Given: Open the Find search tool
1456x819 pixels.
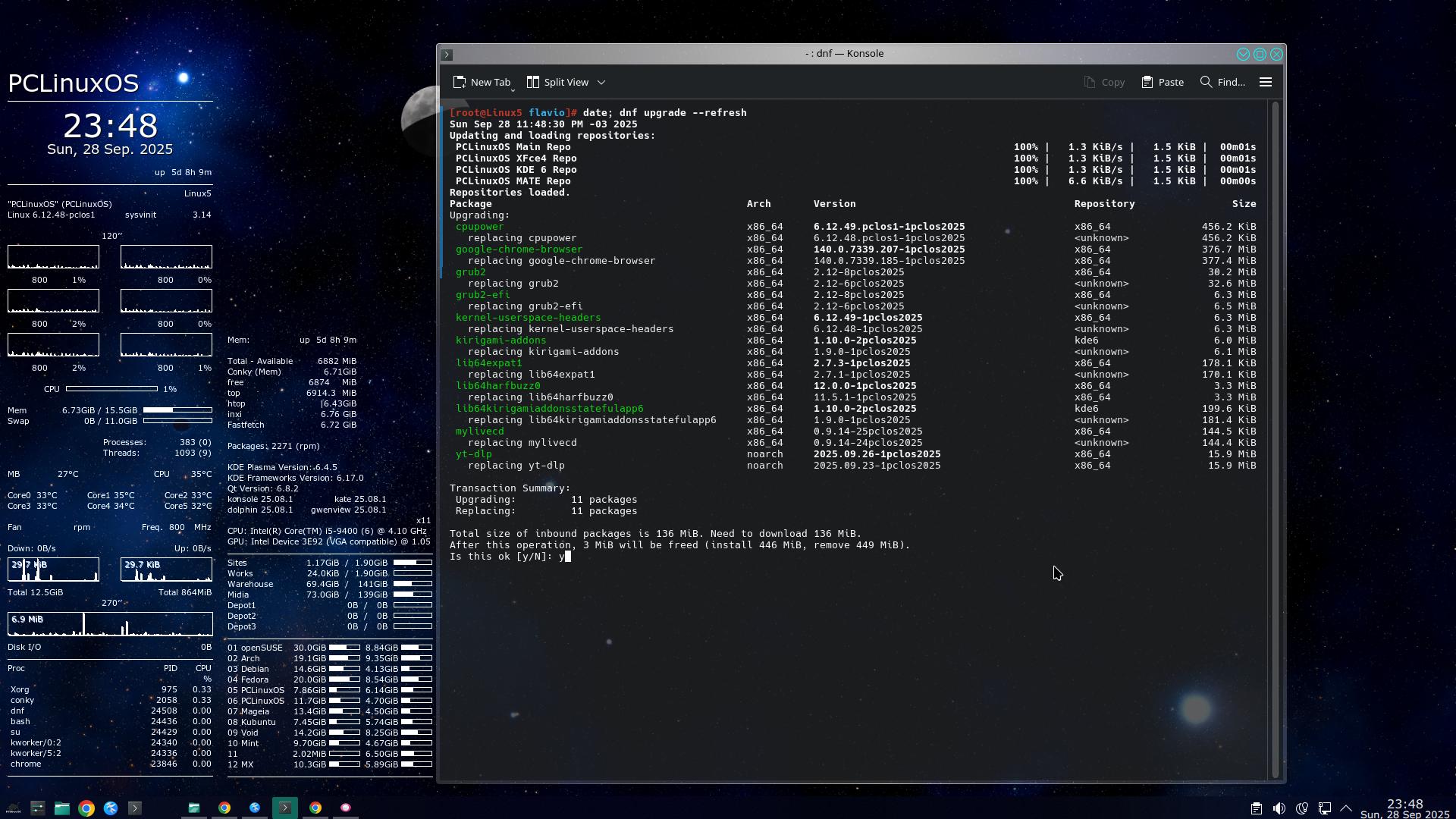Looking at the screenshot, I should [1222, 82].
